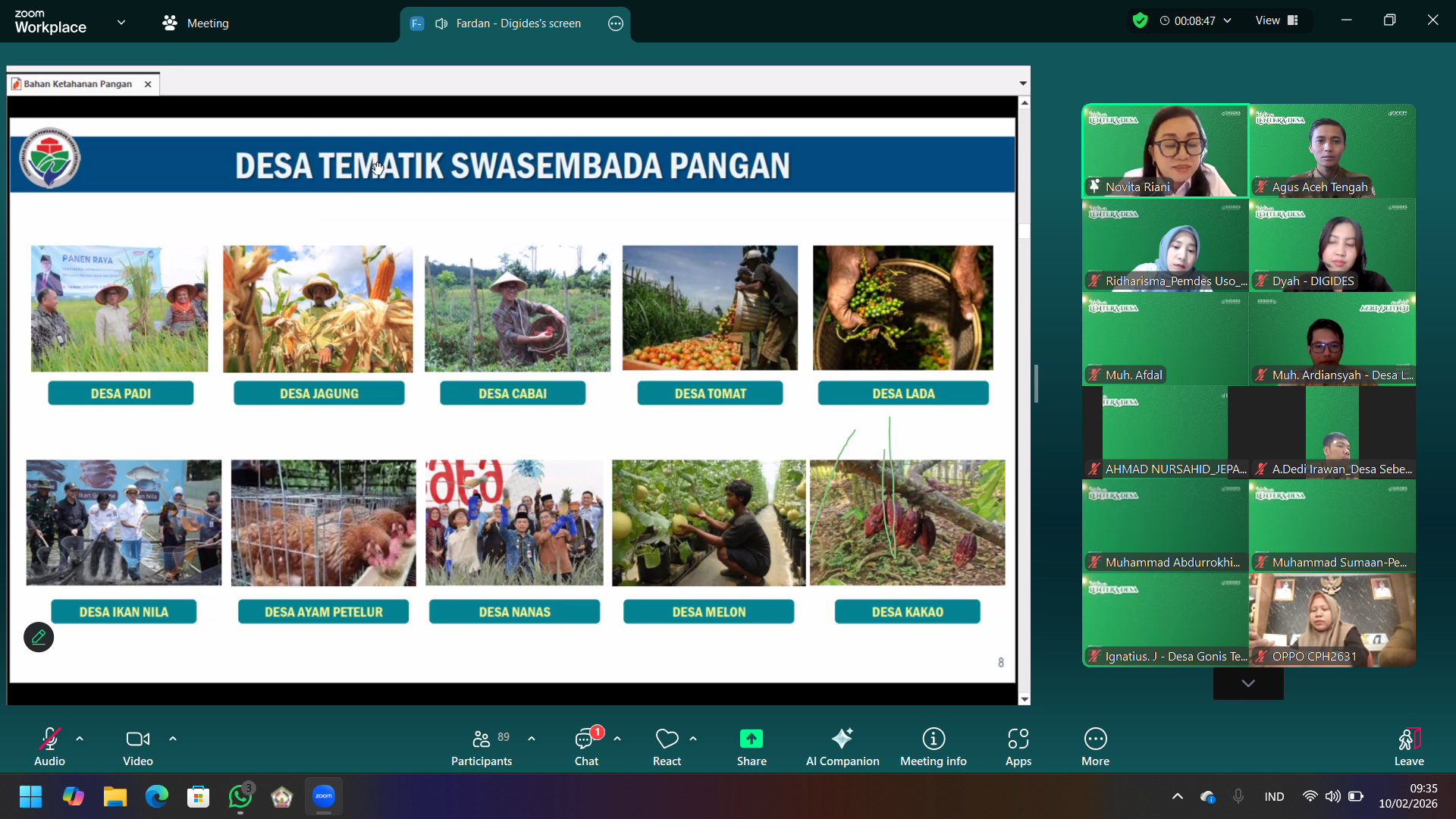1456x819 pixels.
Task: Select the Bahan Ketahanan Pangan tab
Action: (x=77, y=84)
